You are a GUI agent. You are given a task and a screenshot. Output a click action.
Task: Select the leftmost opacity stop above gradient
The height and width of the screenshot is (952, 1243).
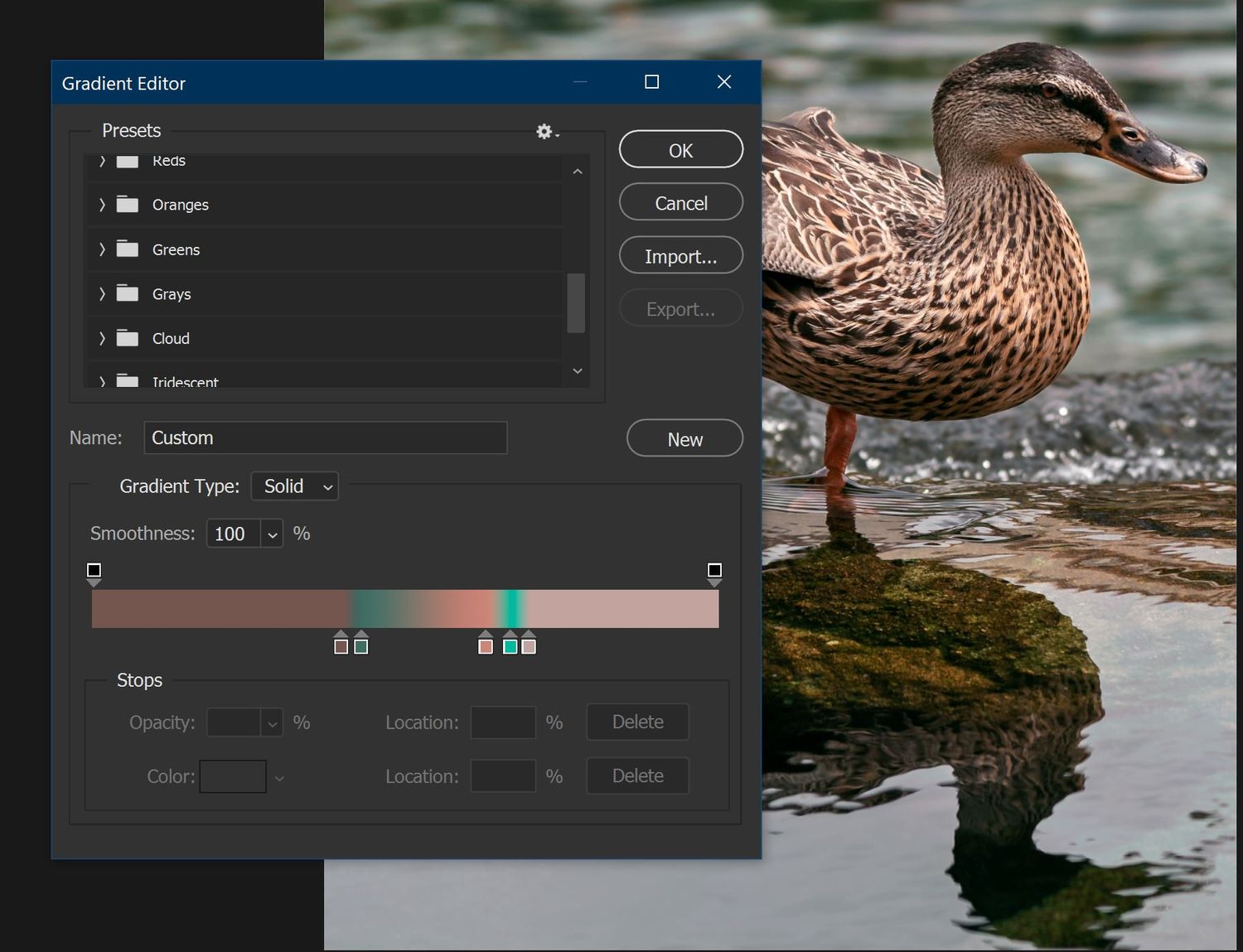click(x=94, y=570)
